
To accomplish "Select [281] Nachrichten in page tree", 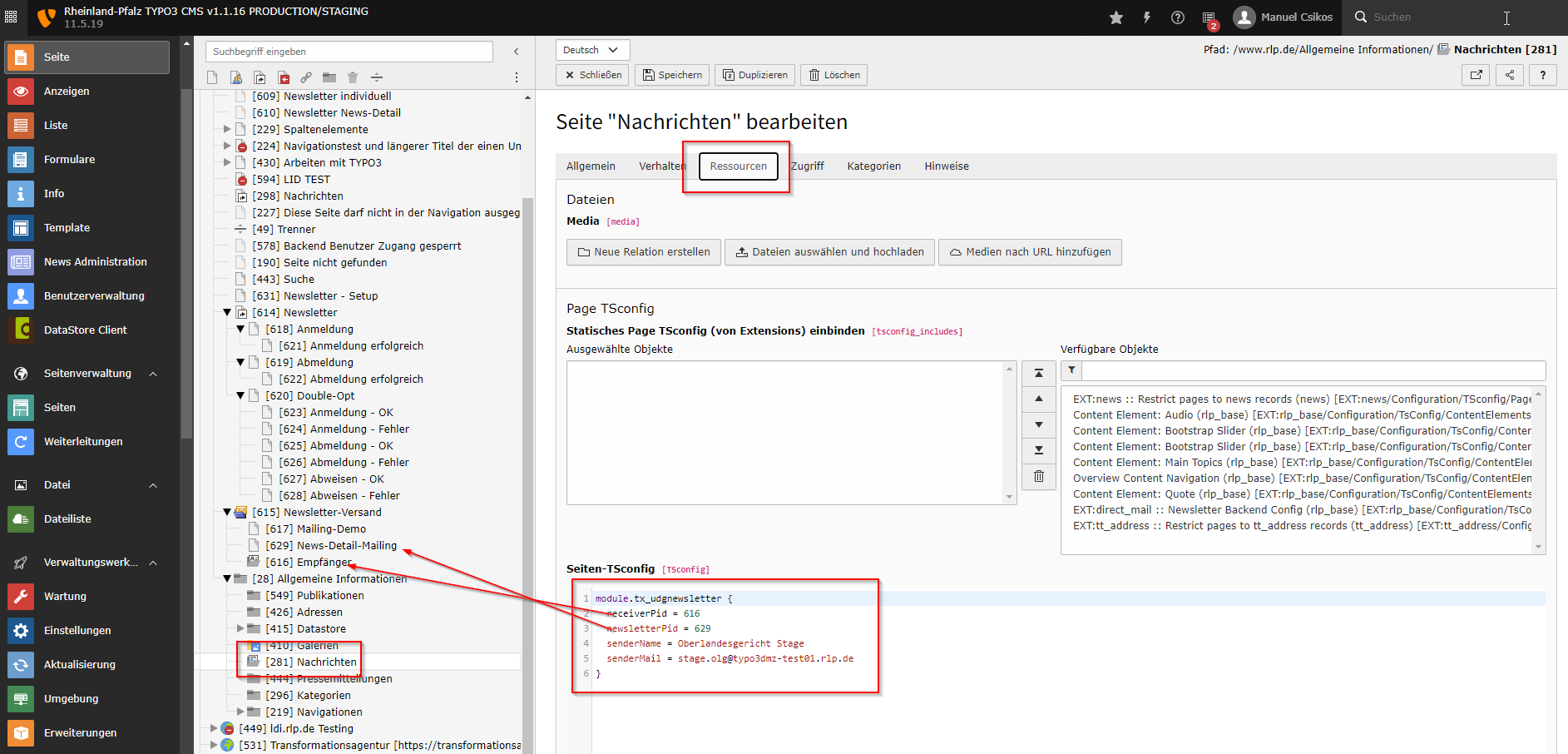I will (310, 662).
